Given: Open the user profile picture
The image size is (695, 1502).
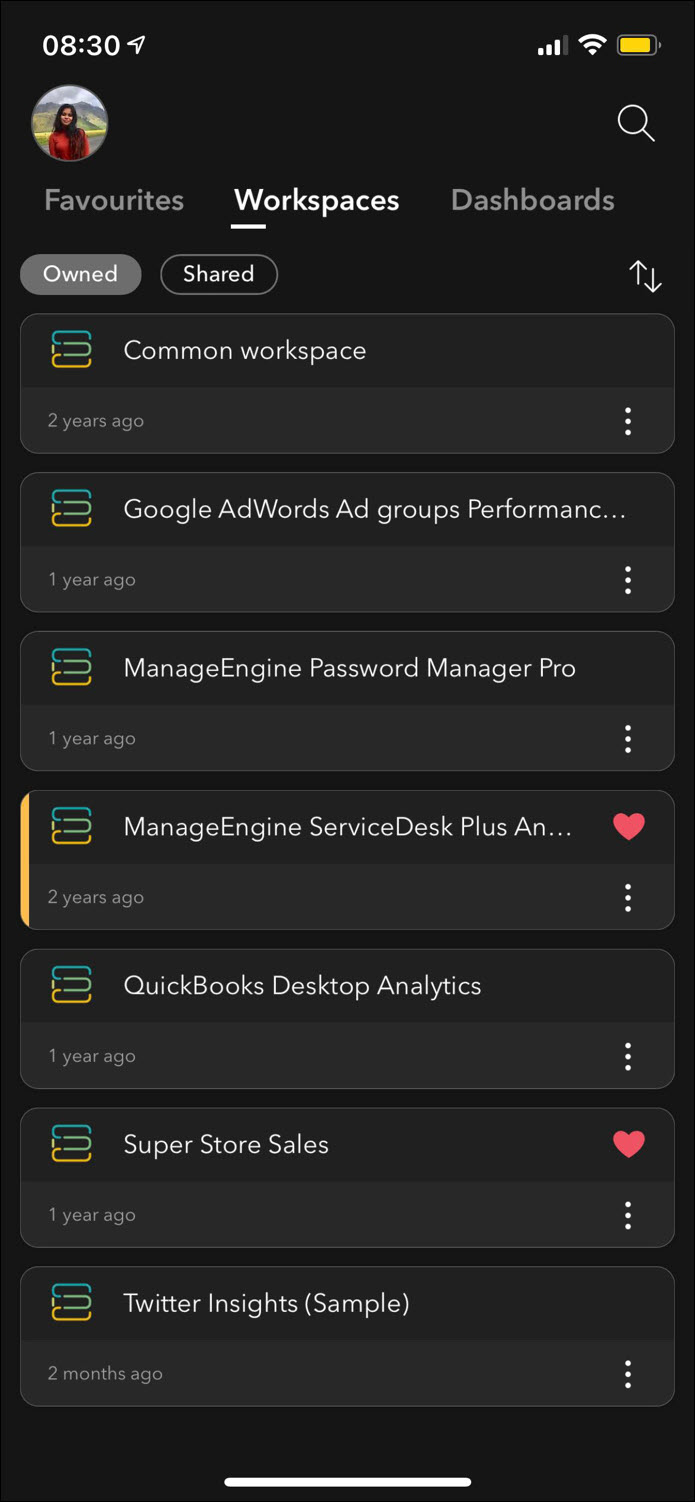Looking at the screenshot, I should point(70,124).
